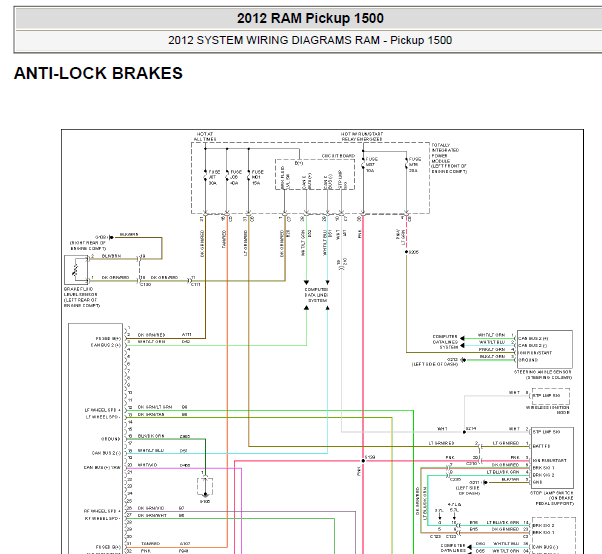The width and height of the screenshot is (602, 554).
Task: Click the "HOT AT ALL TIMES" label
Action: click(x=205, y=136)
